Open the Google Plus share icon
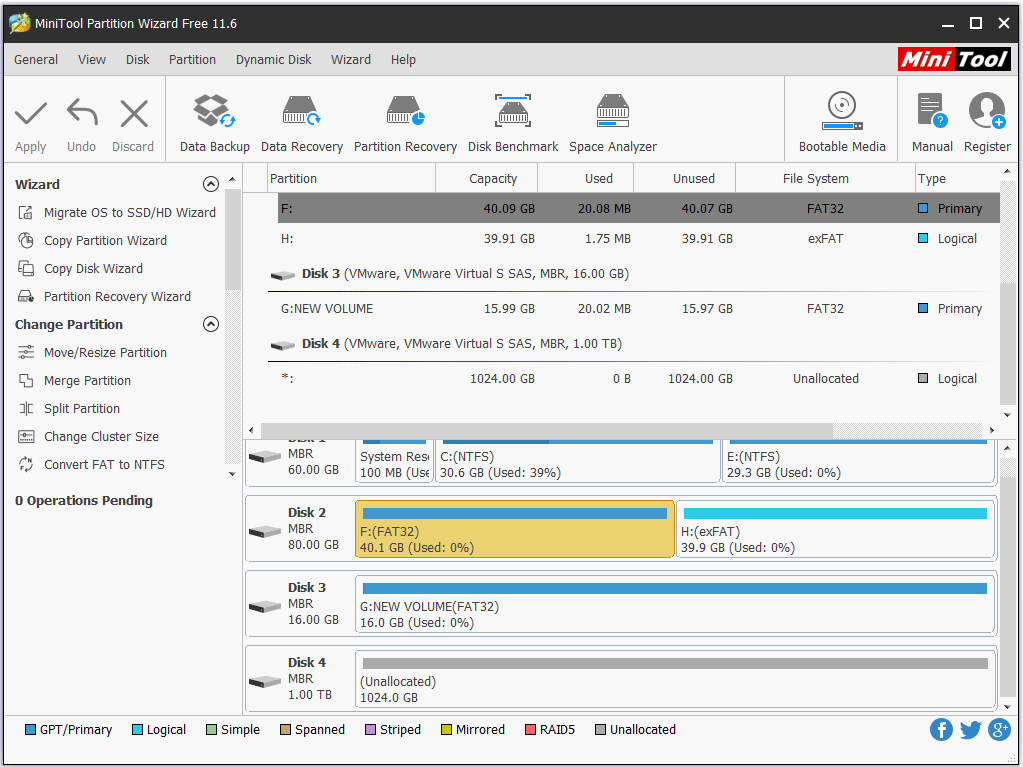This screenshot has height=767, width=1023. pyautogui.click(x=1000, y=730)
